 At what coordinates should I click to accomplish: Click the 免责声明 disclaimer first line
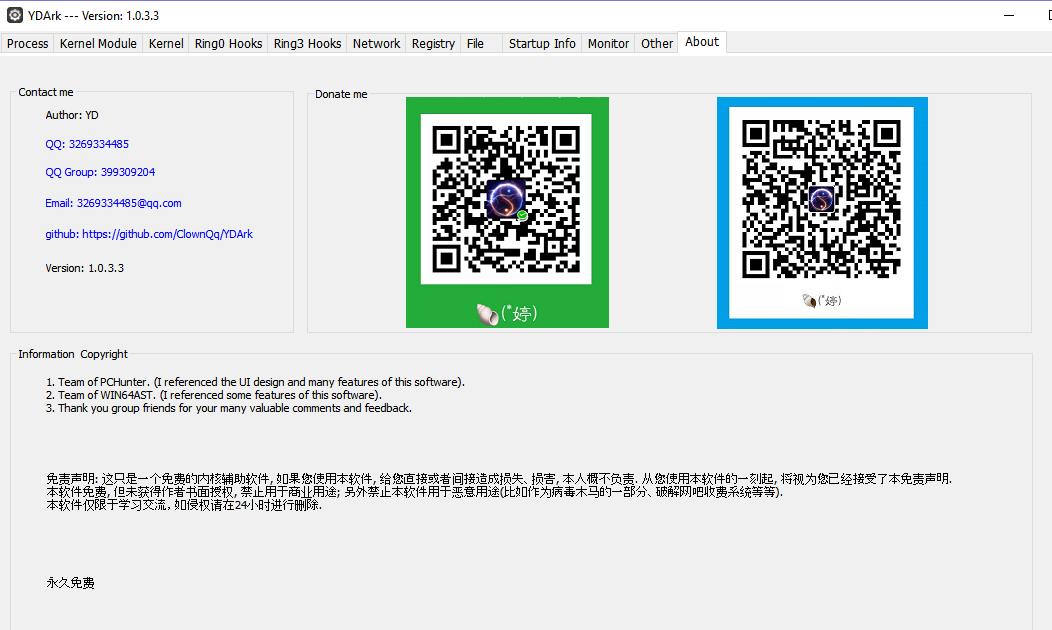click(x=499, y=479)
